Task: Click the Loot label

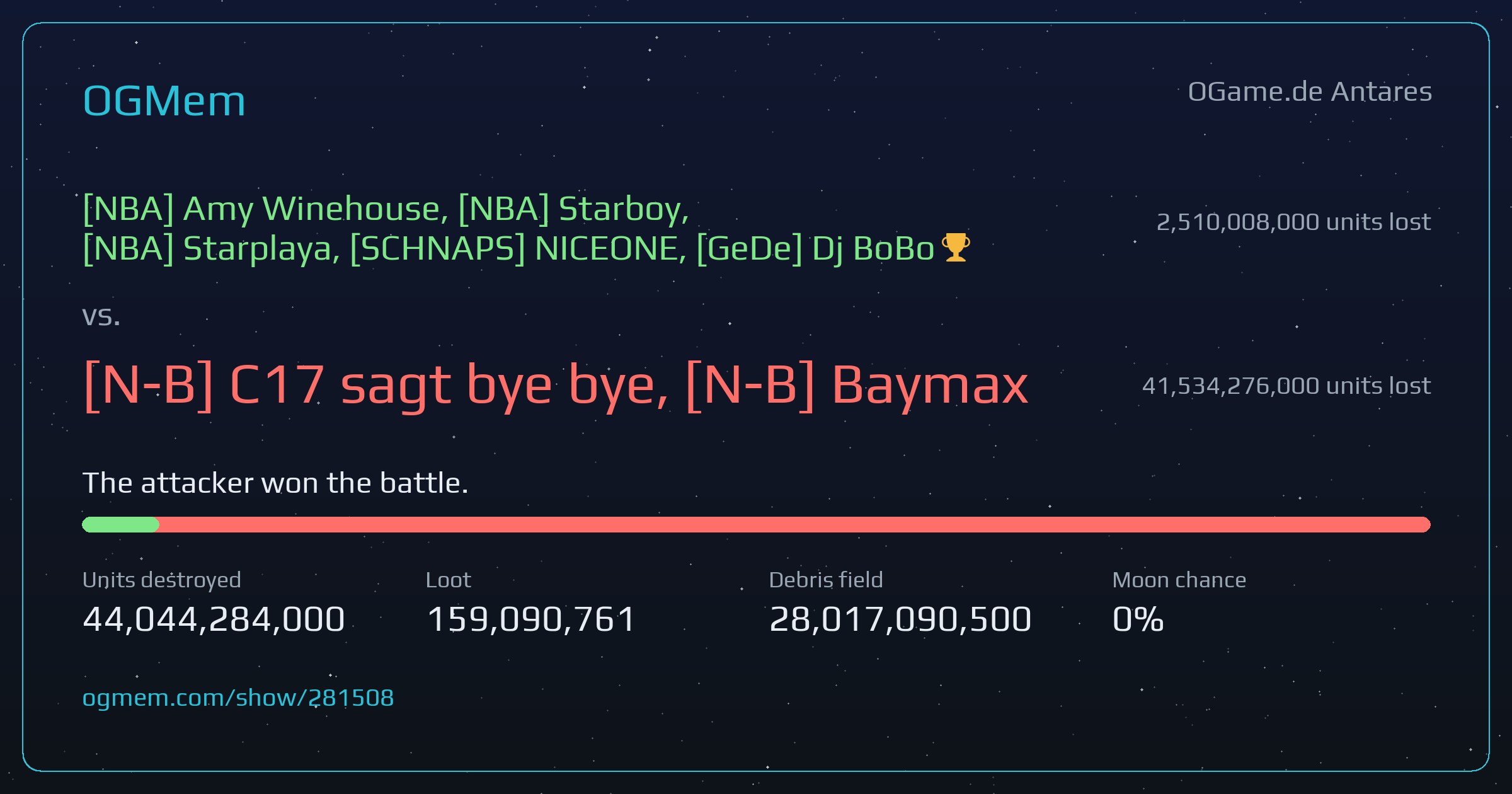Action: [448, 580]
